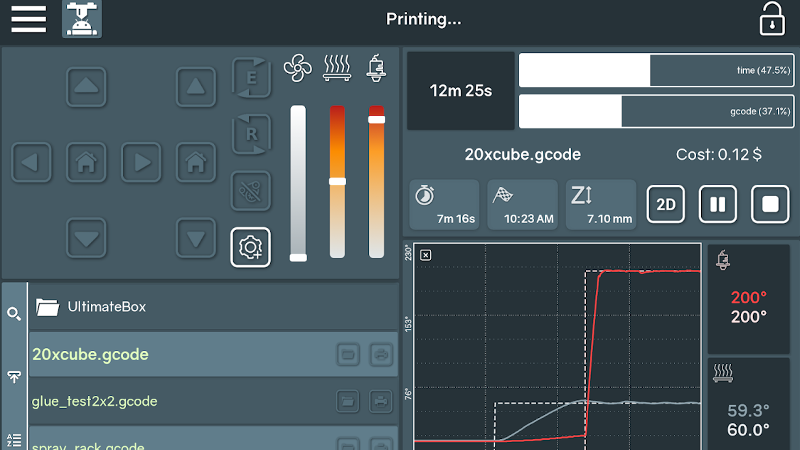Viewport: 800px width, 450px height.
Task: Select the glue_test2x2.gcode file
Action: (95, 401)
